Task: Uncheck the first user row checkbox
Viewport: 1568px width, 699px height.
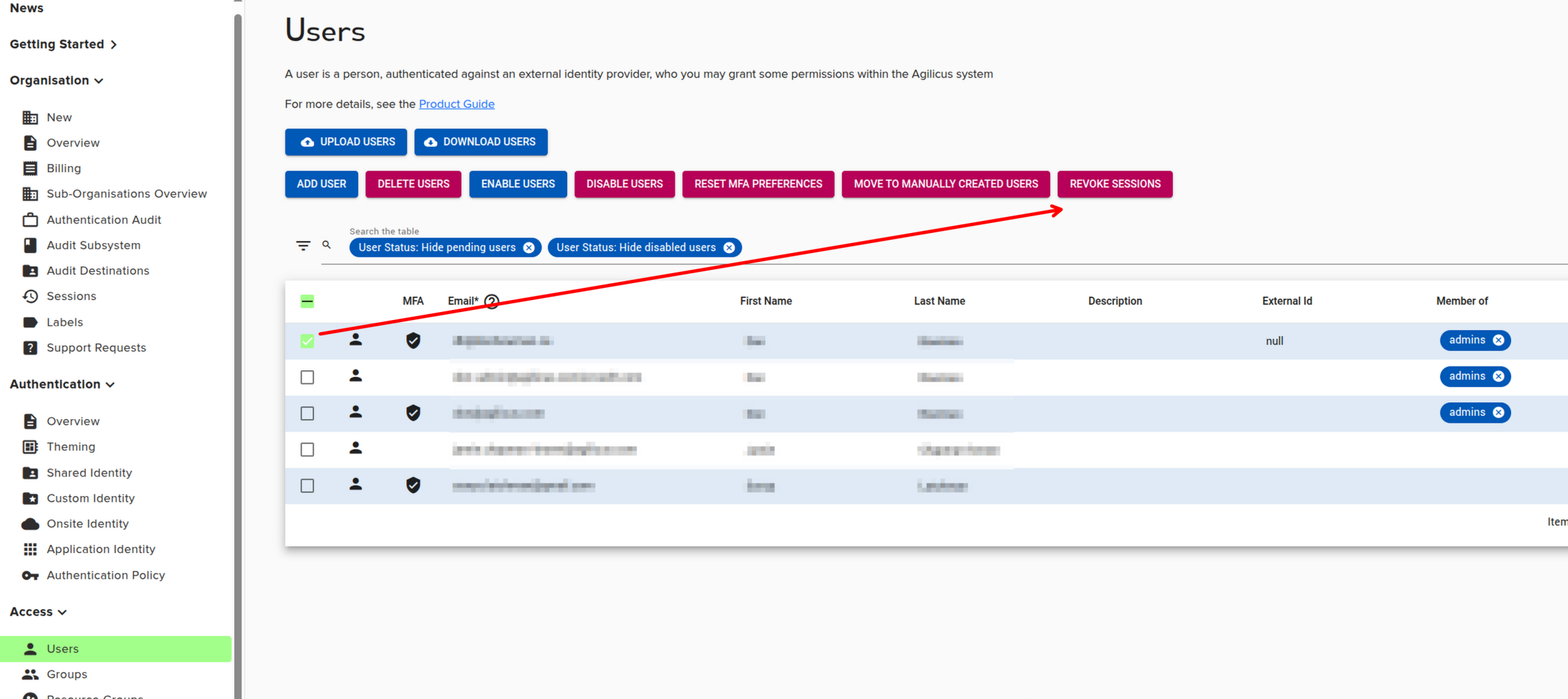Action: click(307, 341)
